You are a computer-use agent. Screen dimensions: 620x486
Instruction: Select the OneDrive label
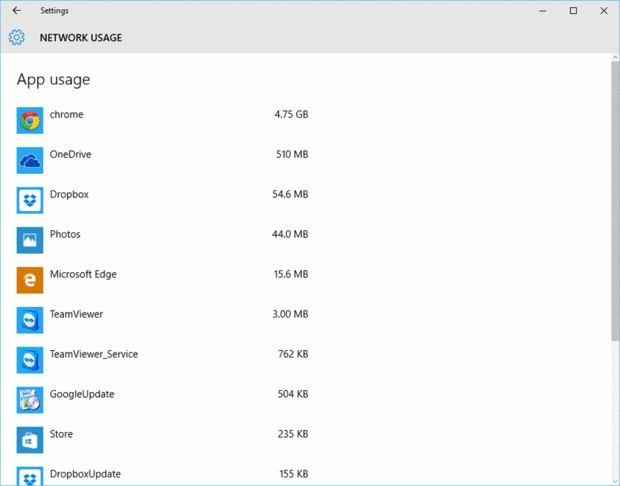click(x=70, y=154)
